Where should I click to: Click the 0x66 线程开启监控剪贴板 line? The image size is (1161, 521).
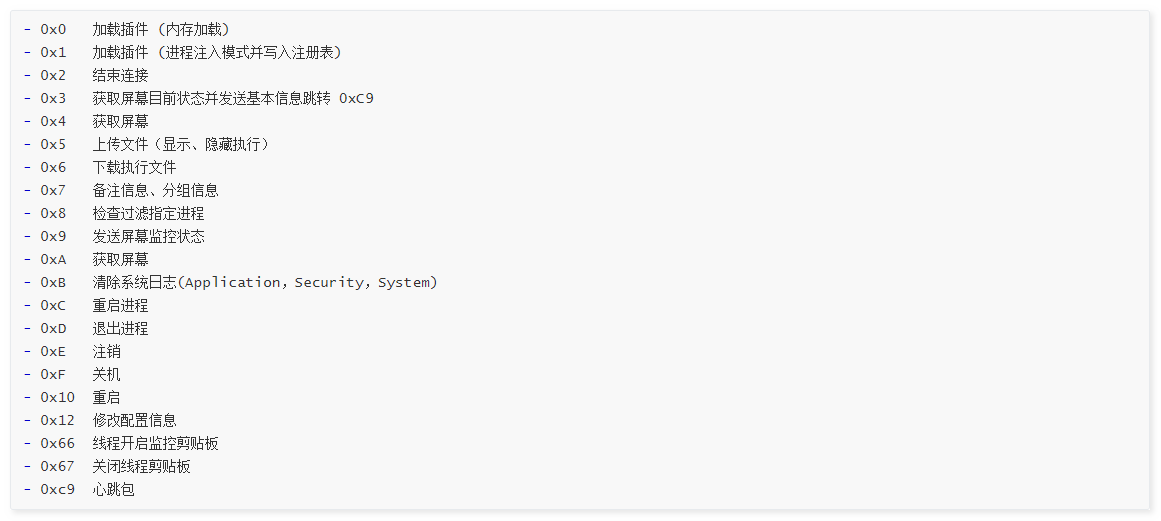pos(155,443)
